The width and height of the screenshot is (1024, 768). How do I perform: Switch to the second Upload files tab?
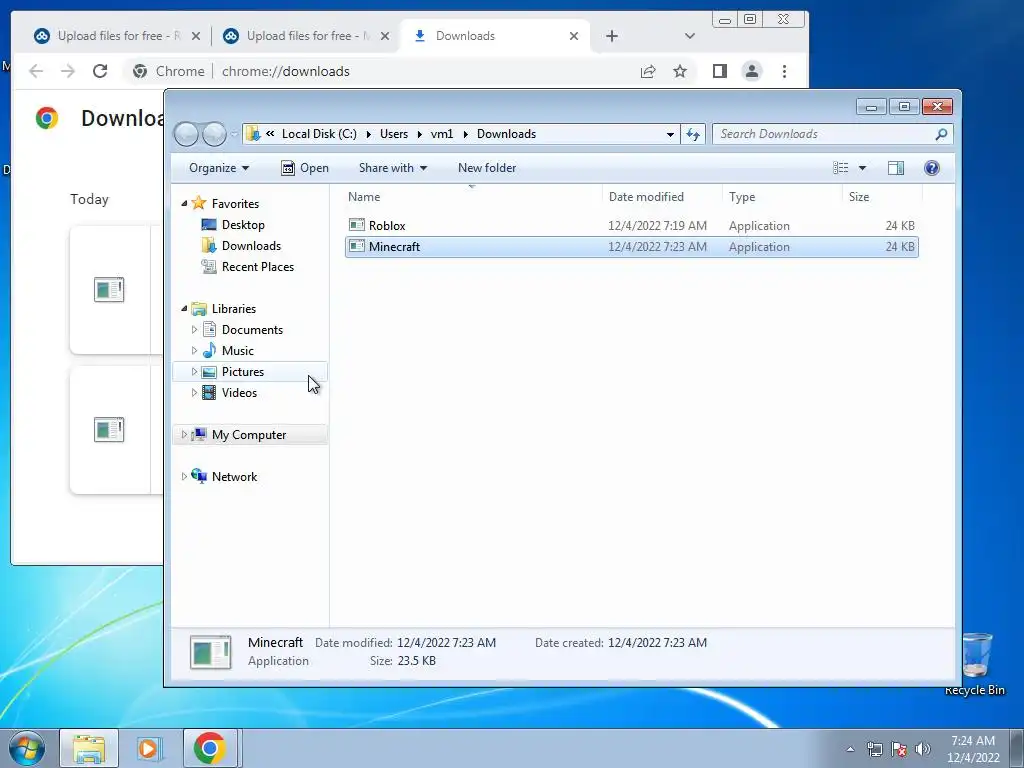pos(306,36)
